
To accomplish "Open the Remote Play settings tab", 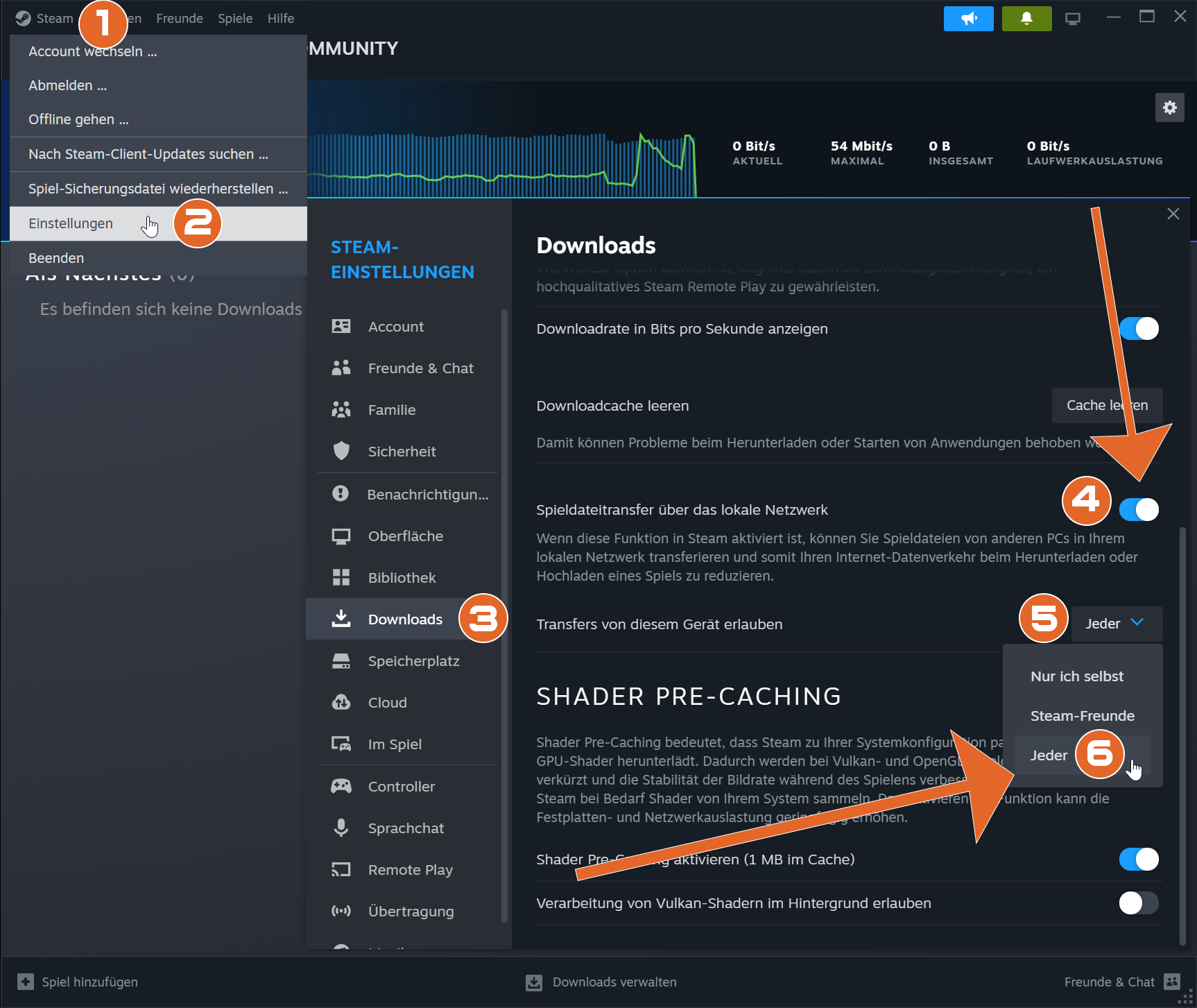I will [x=402, y=870].
